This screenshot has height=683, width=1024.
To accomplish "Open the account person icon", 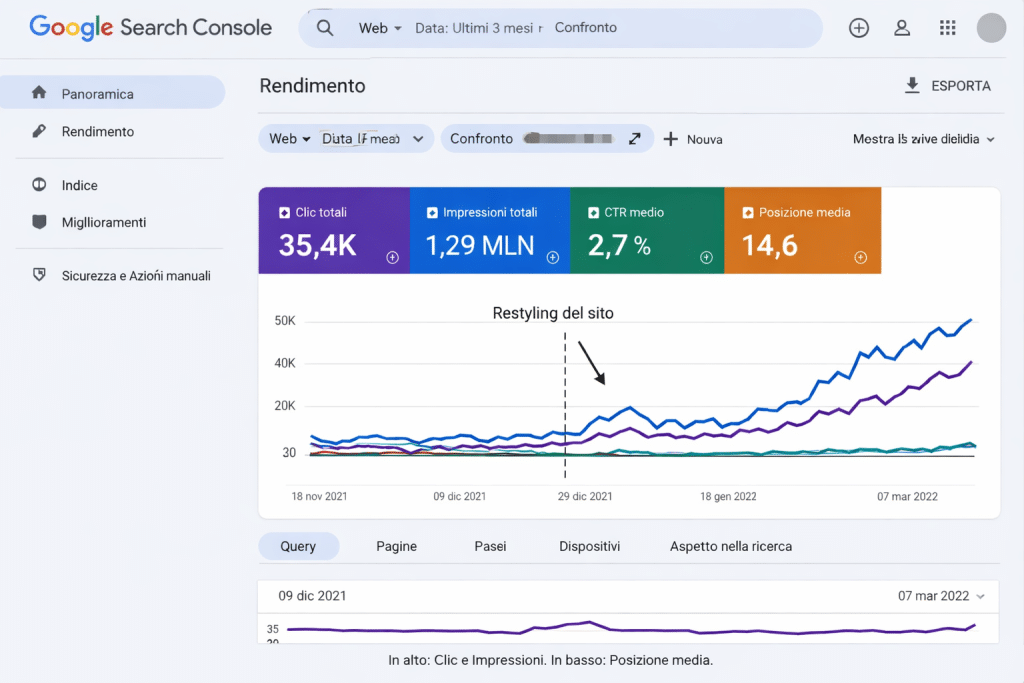I will [x=902, y=28].
